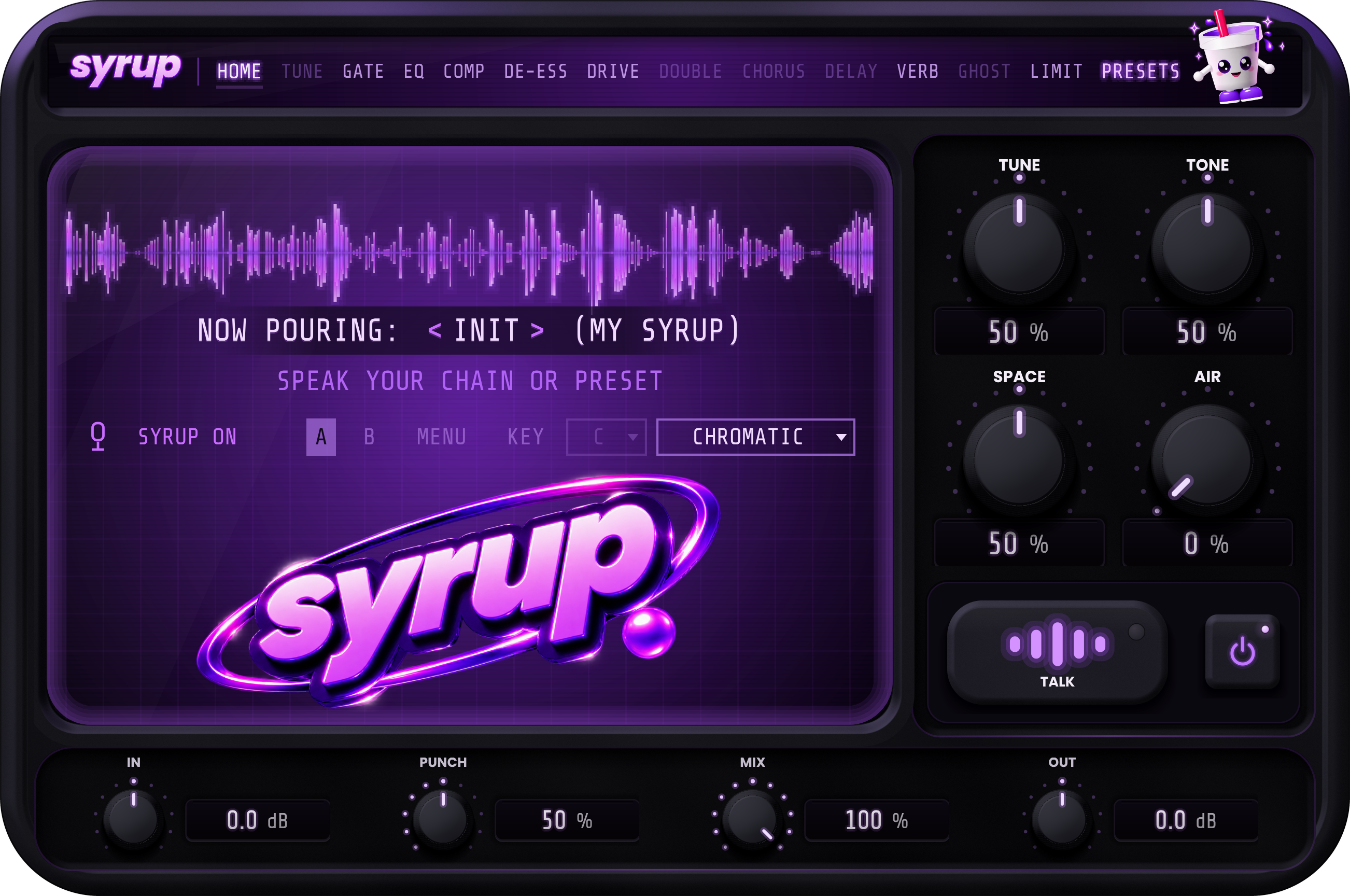
Task: Click the TUNE 50 % value field
Action: 1019,332
